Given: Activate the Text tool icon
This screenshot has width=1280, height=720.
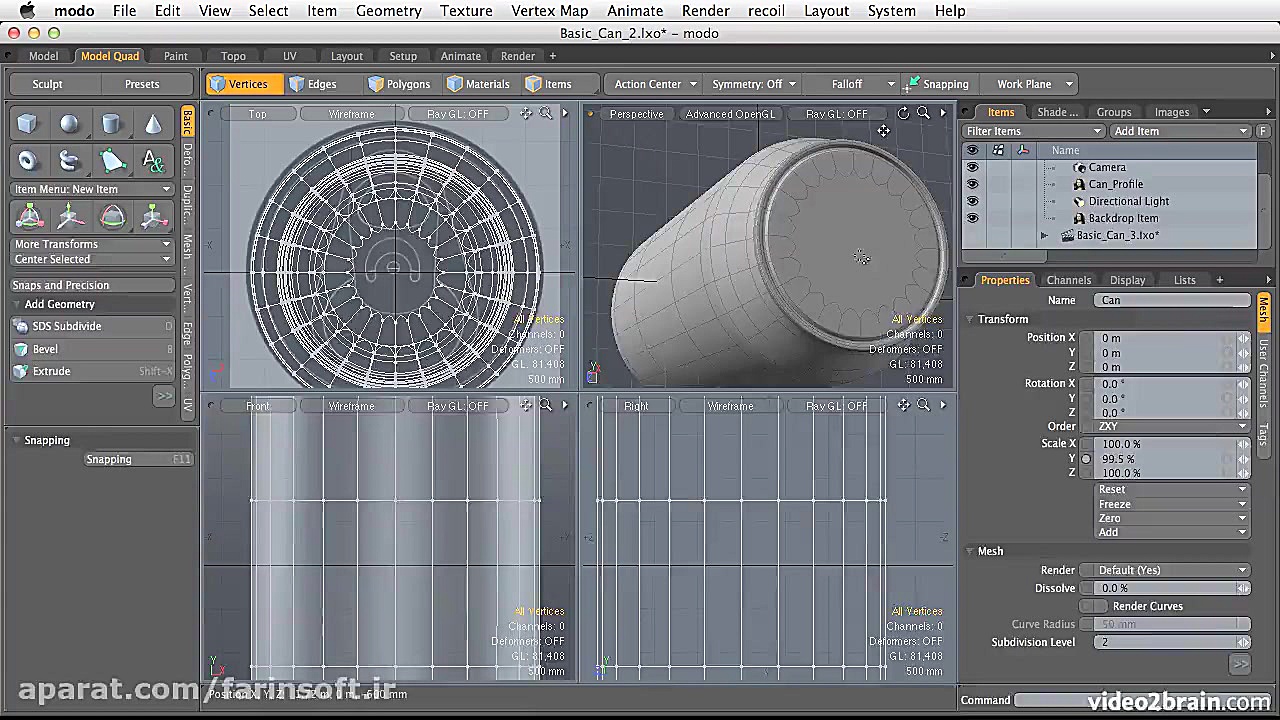Looking at the screenshot, I should (153, 160).
